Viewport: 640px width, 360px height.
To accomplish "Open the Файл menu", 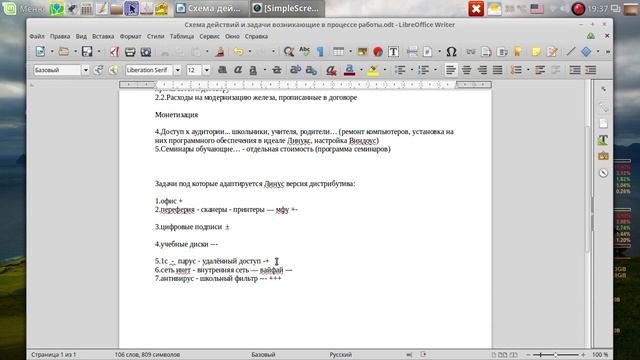I will (x=37, y=36).
